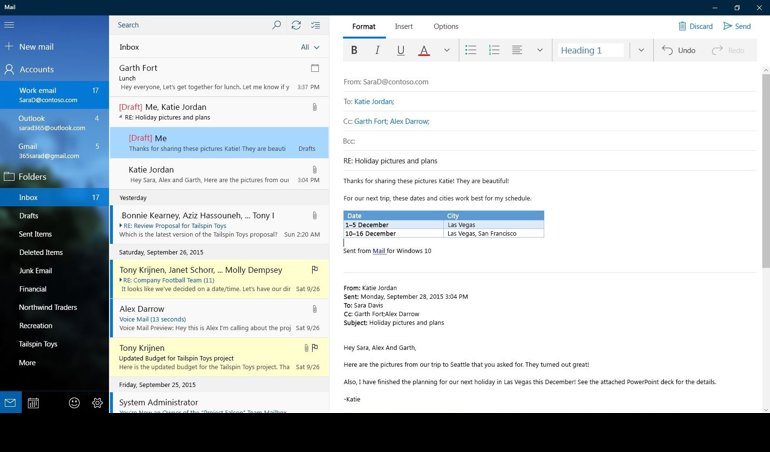Send the email
The width and height of the screenshot is (770, 452).
(x=737, y=26)
